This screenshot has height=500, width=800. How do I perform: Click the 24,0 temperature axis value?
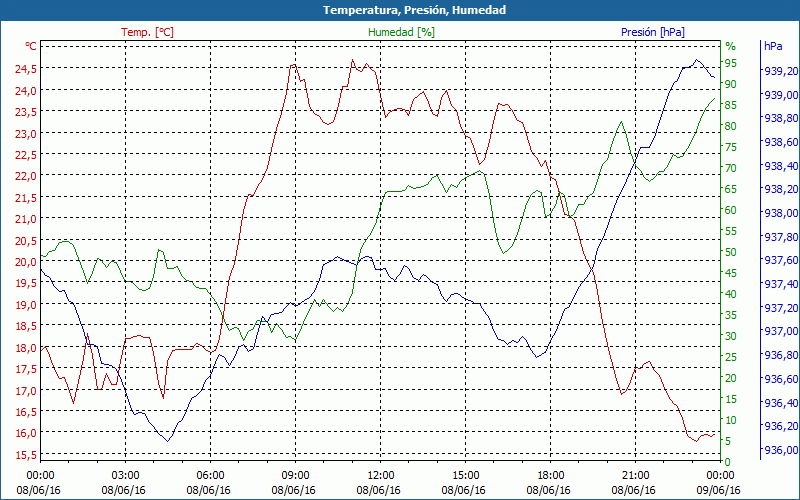point(26,90)
